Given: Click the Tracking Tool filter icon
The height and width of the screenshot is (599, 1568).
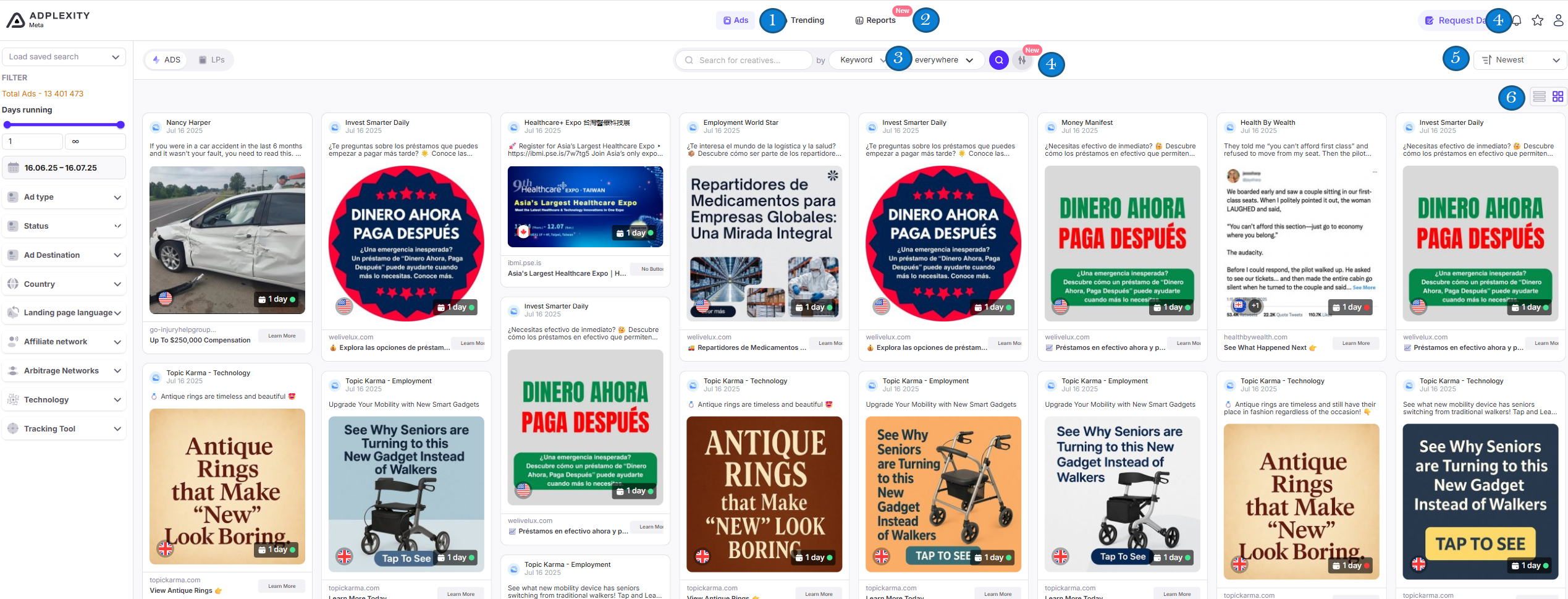Looking at the screenshot, I should 13,428.
